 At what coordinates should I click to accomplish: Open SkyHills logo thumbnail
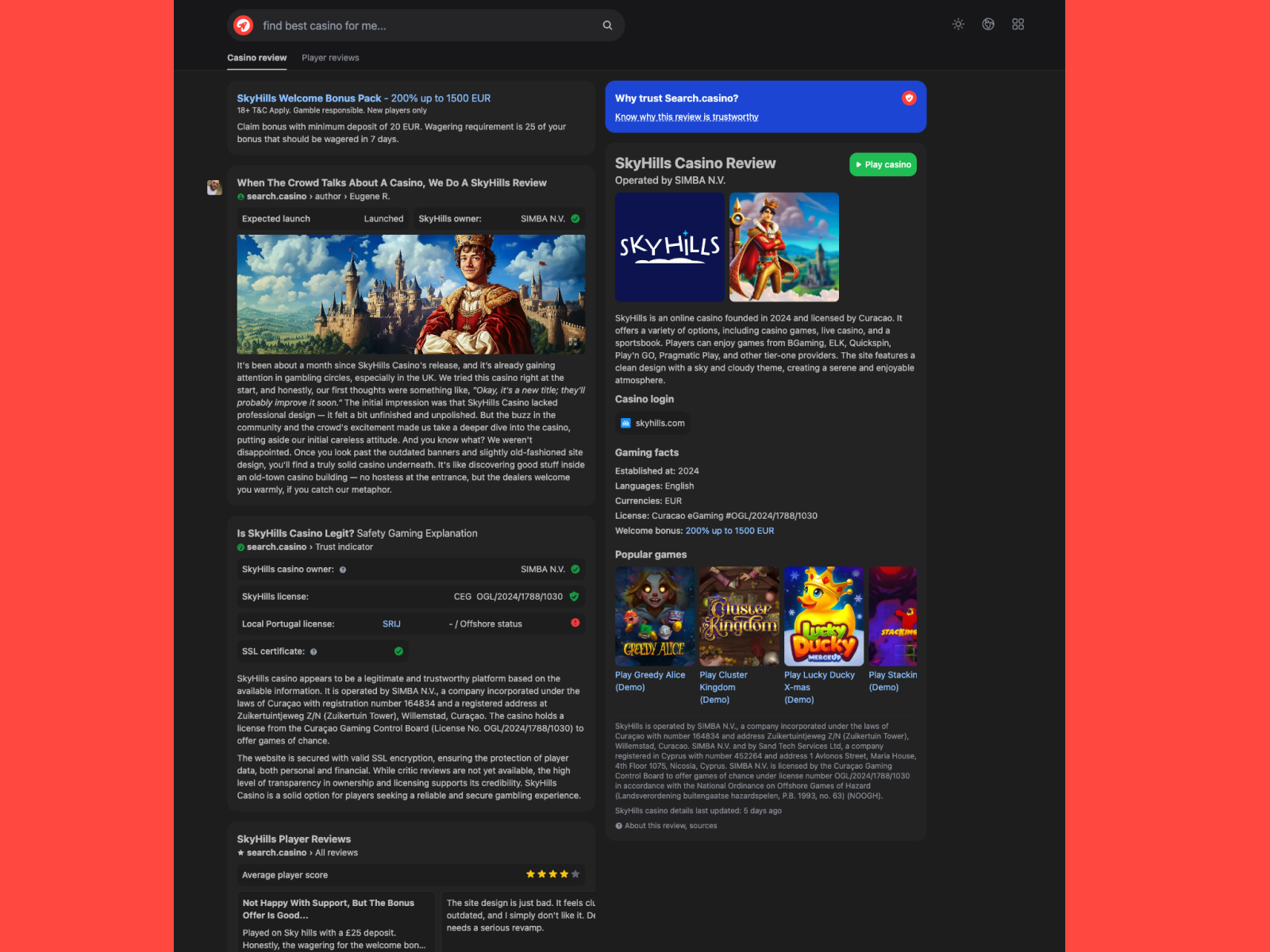point(670,247)
